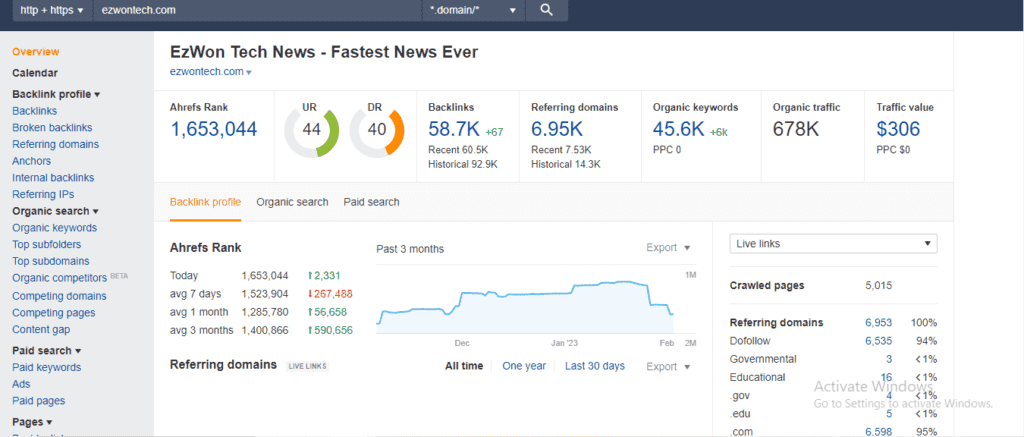The width and height of the screenshot is (1024, 437).
Task: Open the *.domain/* mode dropdown
Action: pos(473,10)
